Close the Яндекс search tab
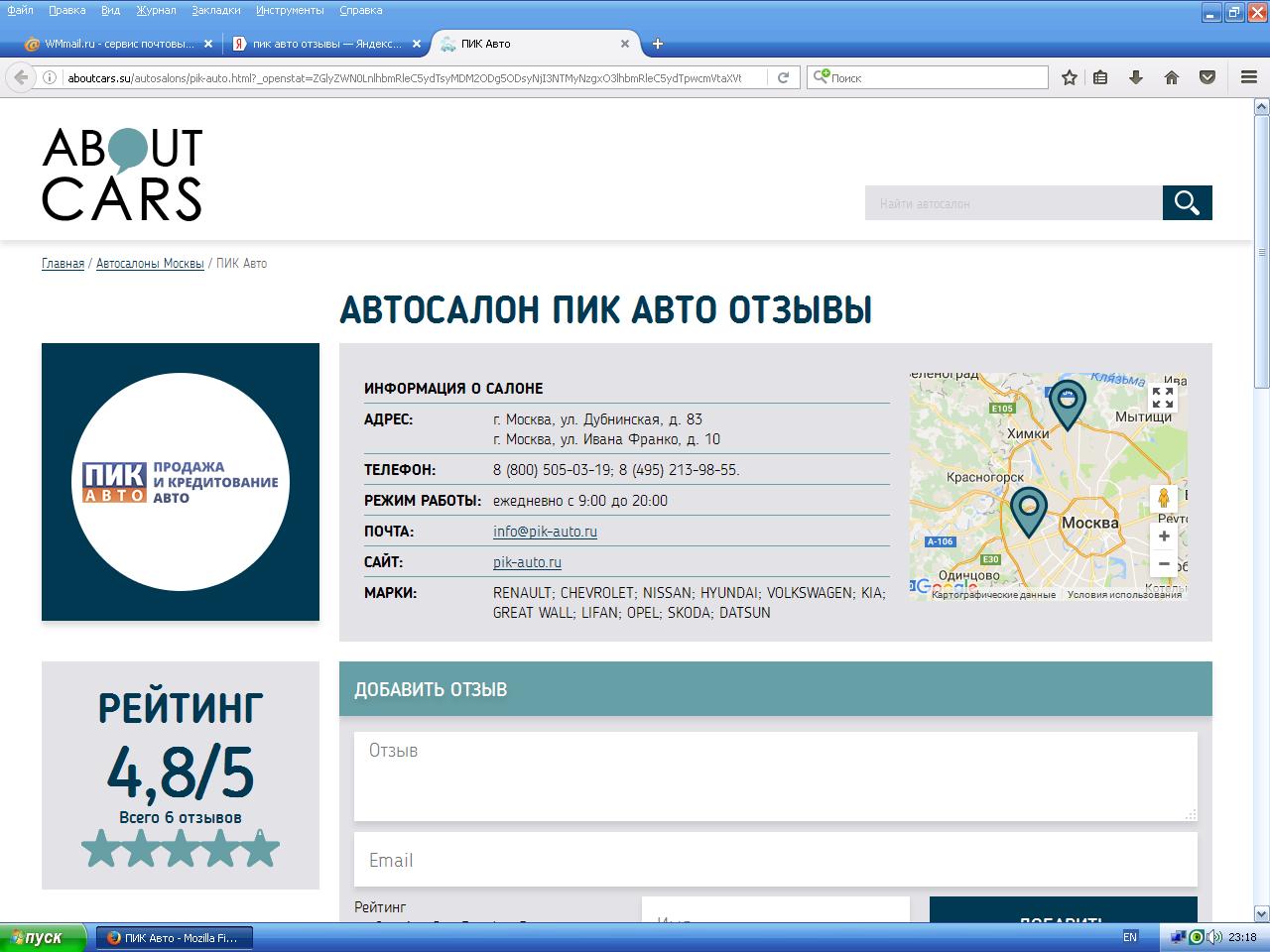Viewport: 1270px width, 952px height. click(x=417, y=44)
